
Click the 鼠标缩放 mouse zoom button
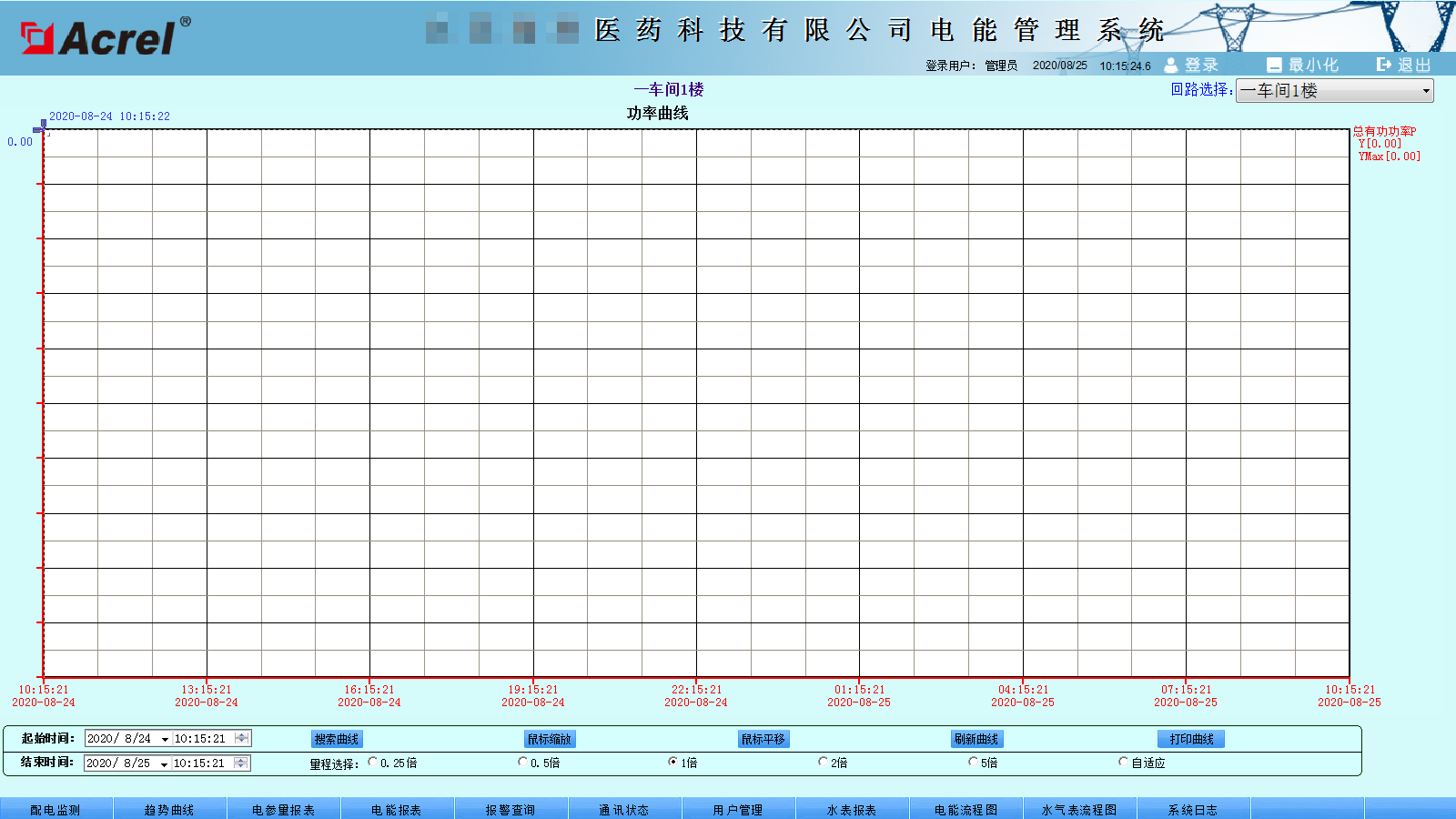[550, 739]
